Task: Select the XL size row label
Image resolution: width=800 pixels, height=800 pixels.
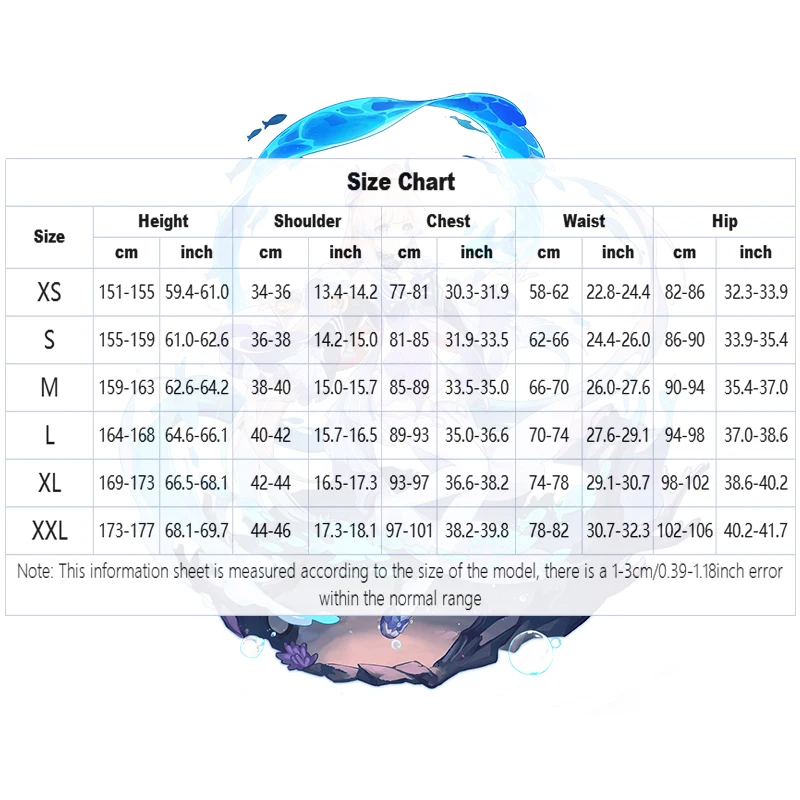Action: click(x=49, y=483)
